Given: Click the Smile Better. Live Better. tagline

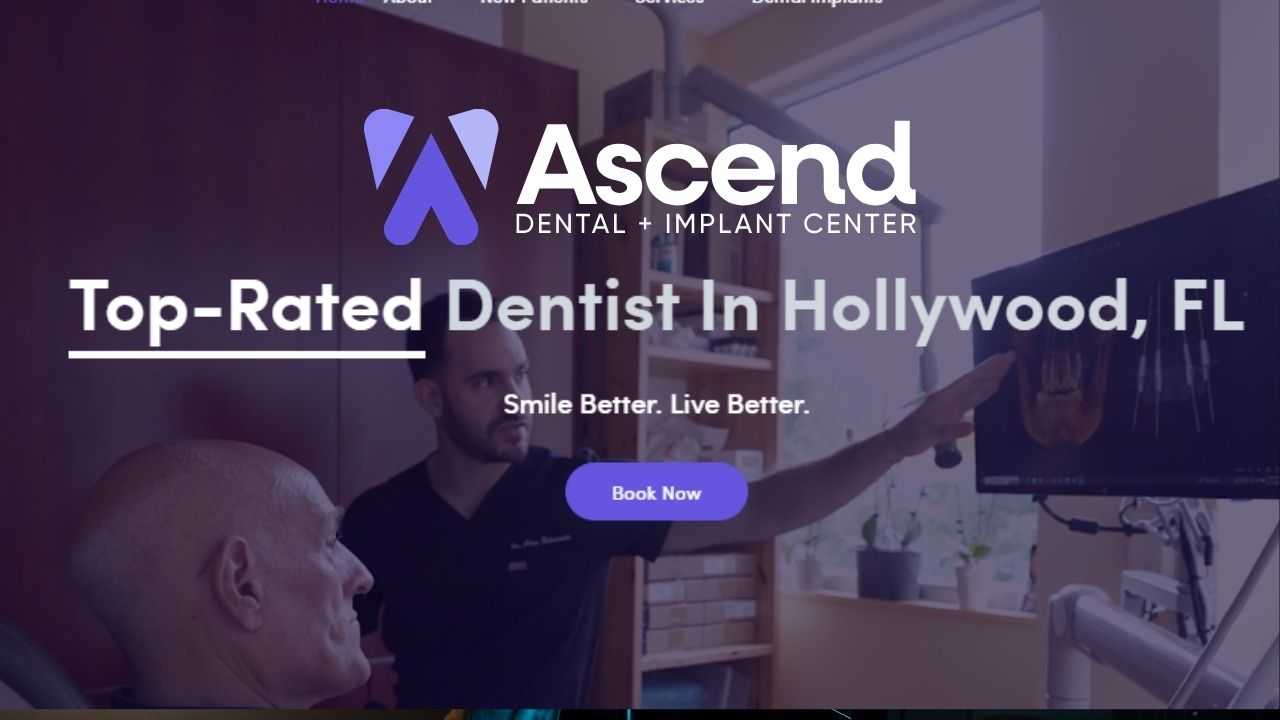Looking at the screenshot, I should click(656, 405).
